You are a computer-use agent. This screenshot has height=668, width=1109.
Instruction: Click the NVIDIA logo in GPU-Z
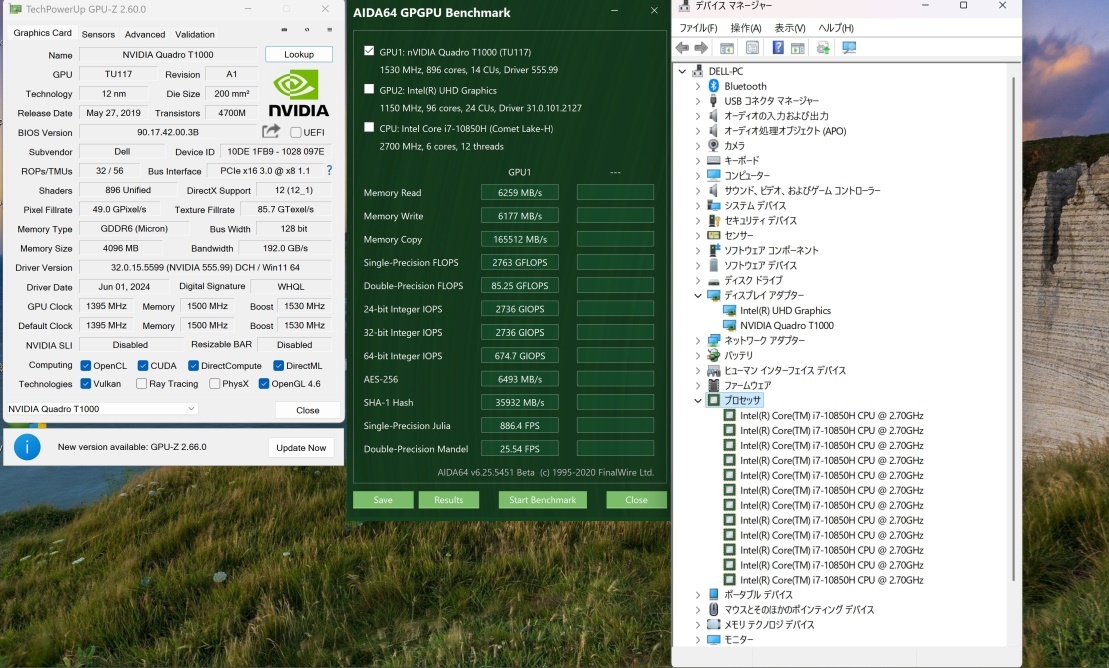click(x=298, y=93)
